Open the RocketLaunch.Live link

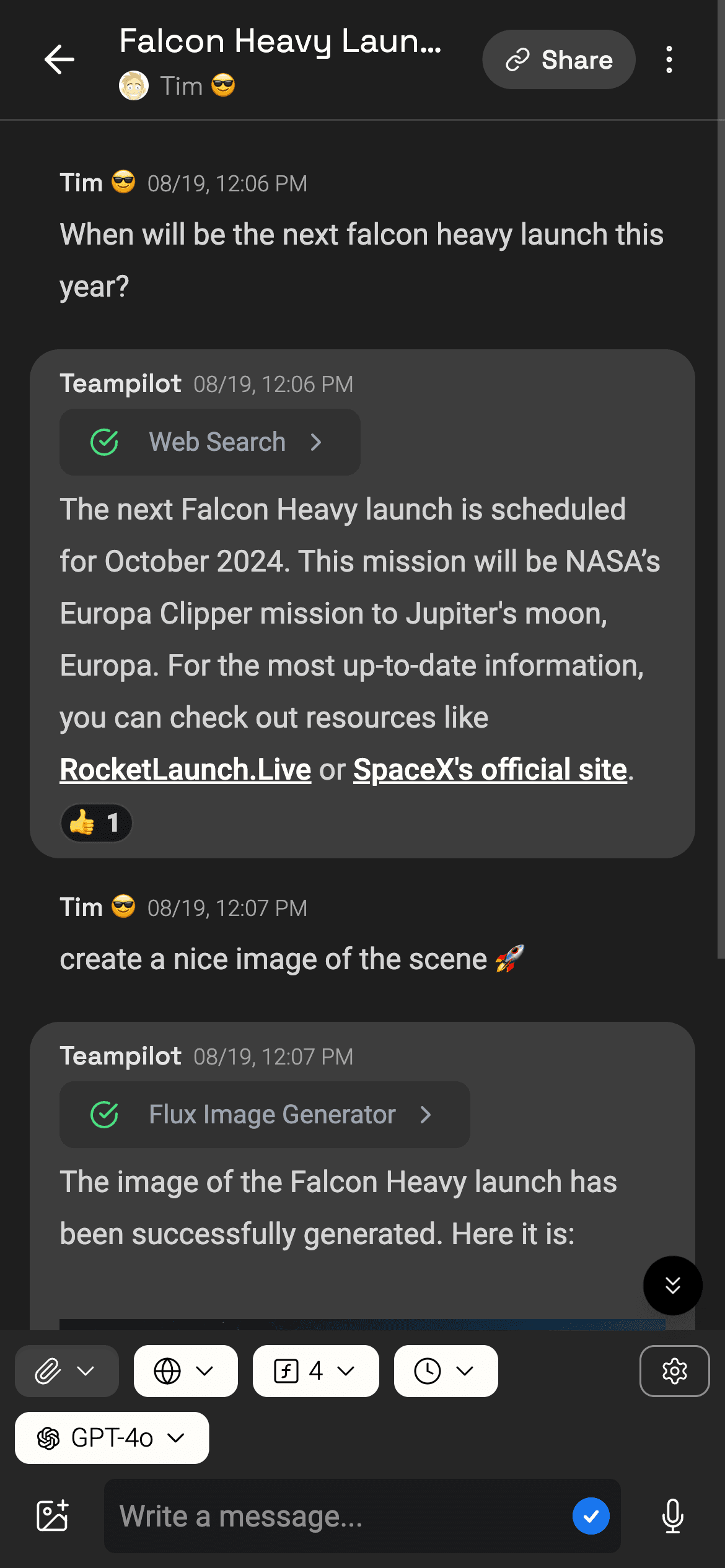coord(185,769)
